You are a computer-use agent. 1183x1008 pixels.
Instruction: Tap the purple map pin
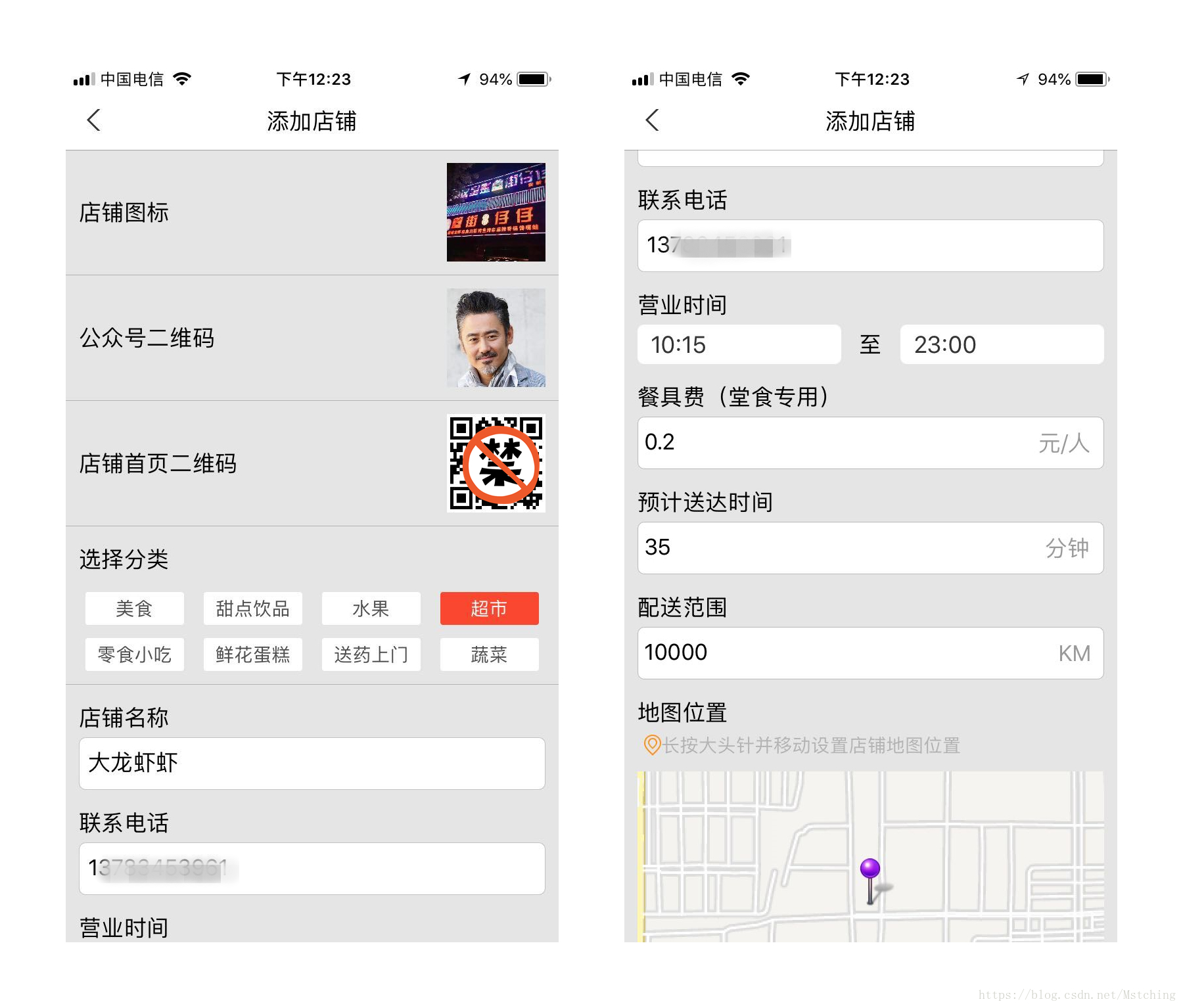click(871, 881)
